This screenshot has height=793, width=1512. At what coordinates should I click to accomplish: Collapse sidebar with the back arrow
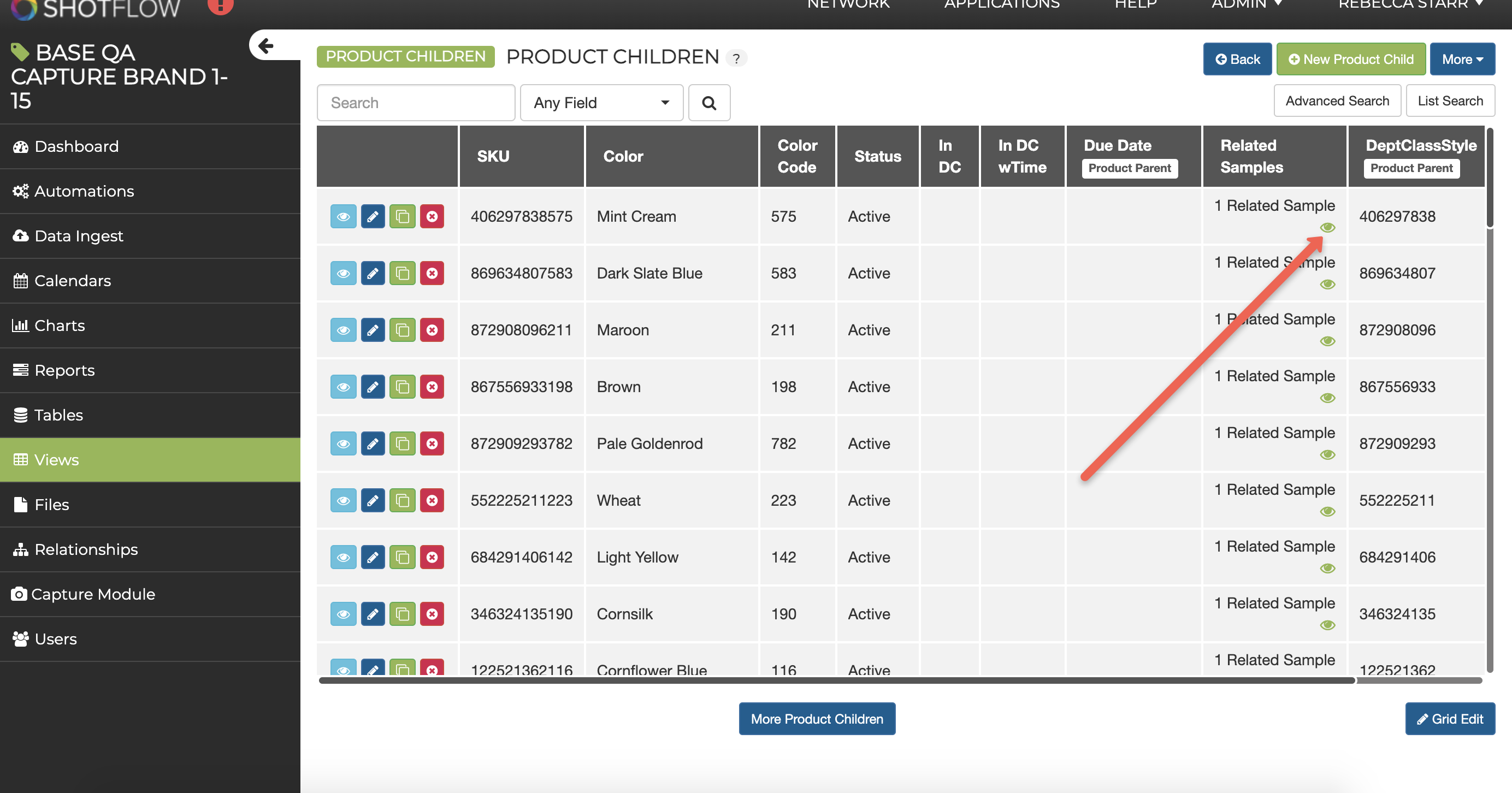point(267,46)
